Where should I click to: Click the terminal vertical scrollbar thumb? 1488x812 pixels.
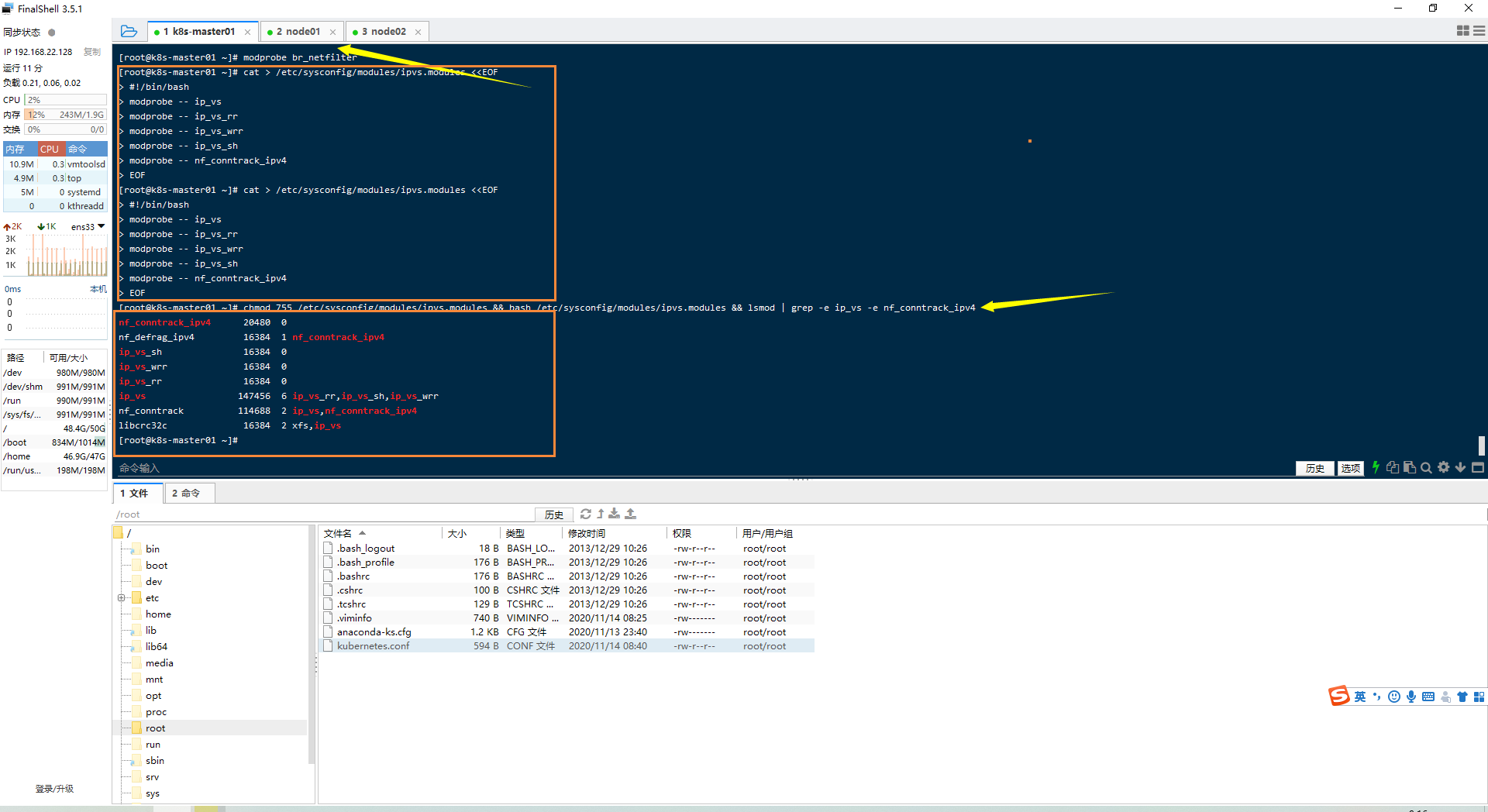(1481, 446)
